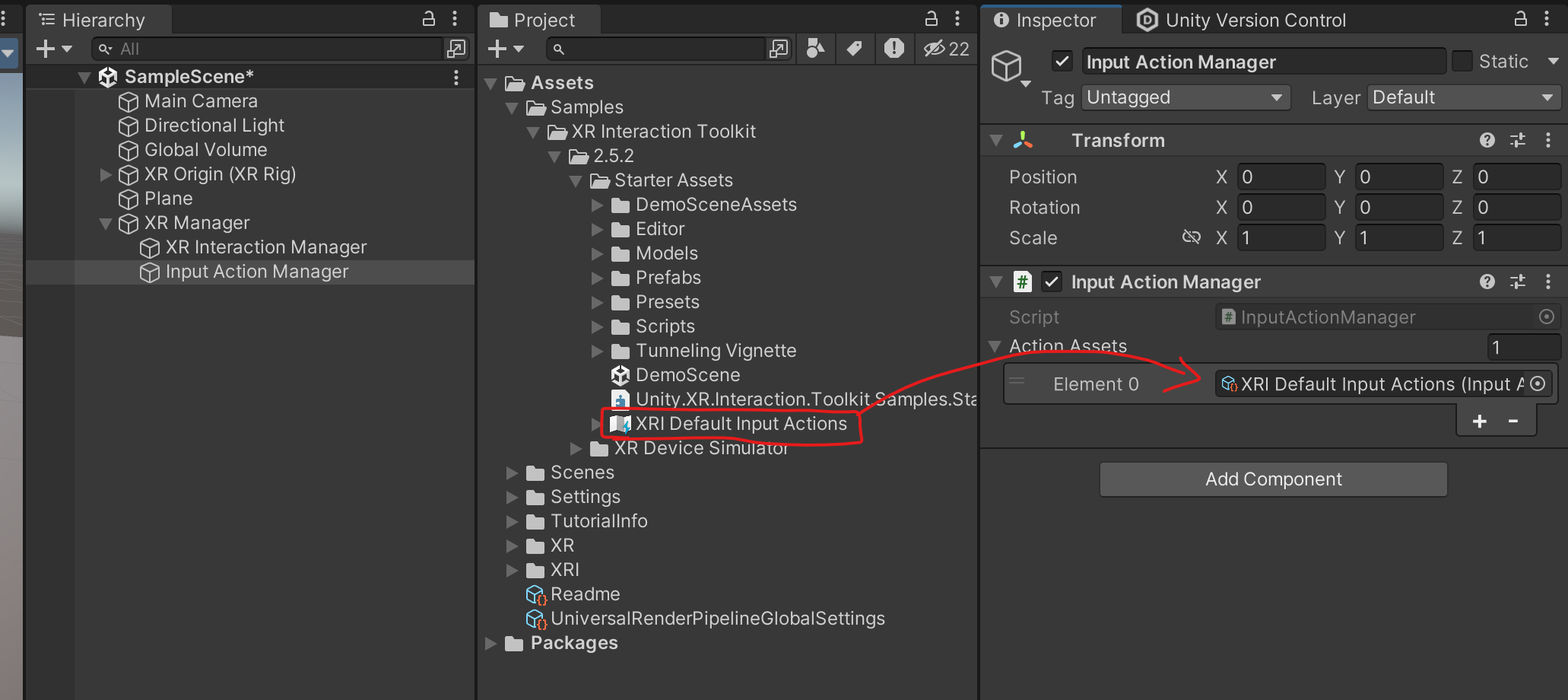The width and height of the screenshot is (1568, 700).
Task: Disable the Input Action Manager component checkbox
Action: click(x=1052, y=282)
